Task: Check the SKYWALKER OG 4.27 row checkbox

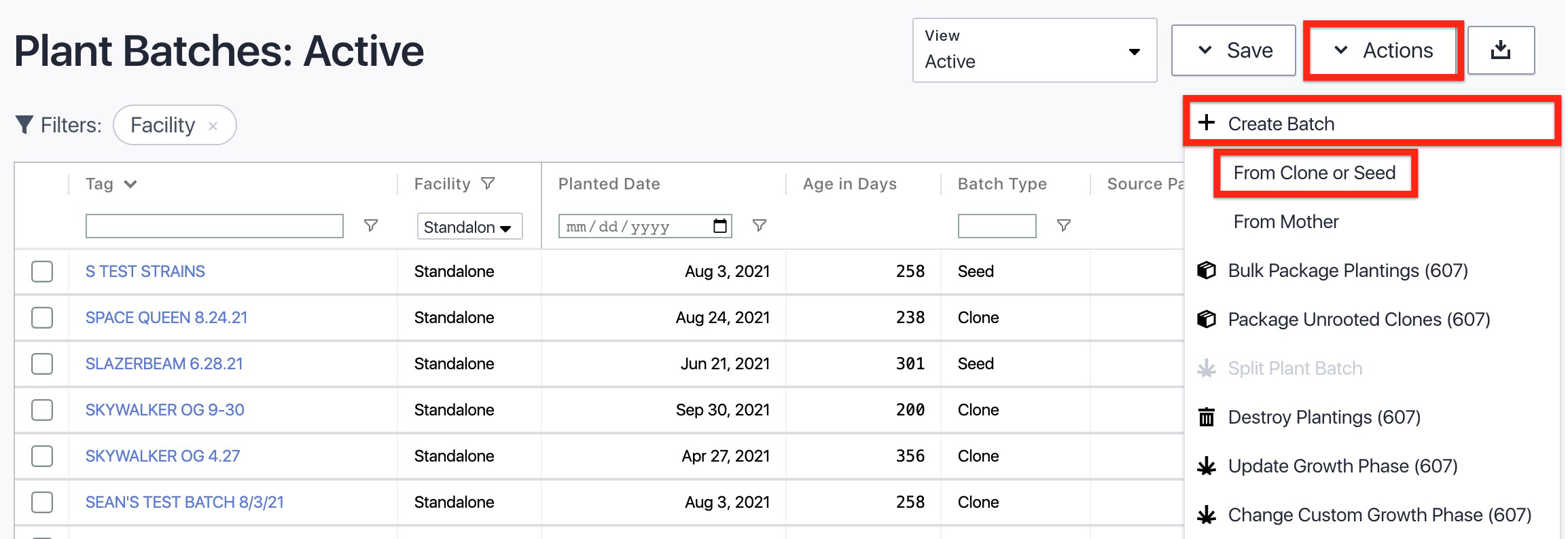Action: (42, 456)
